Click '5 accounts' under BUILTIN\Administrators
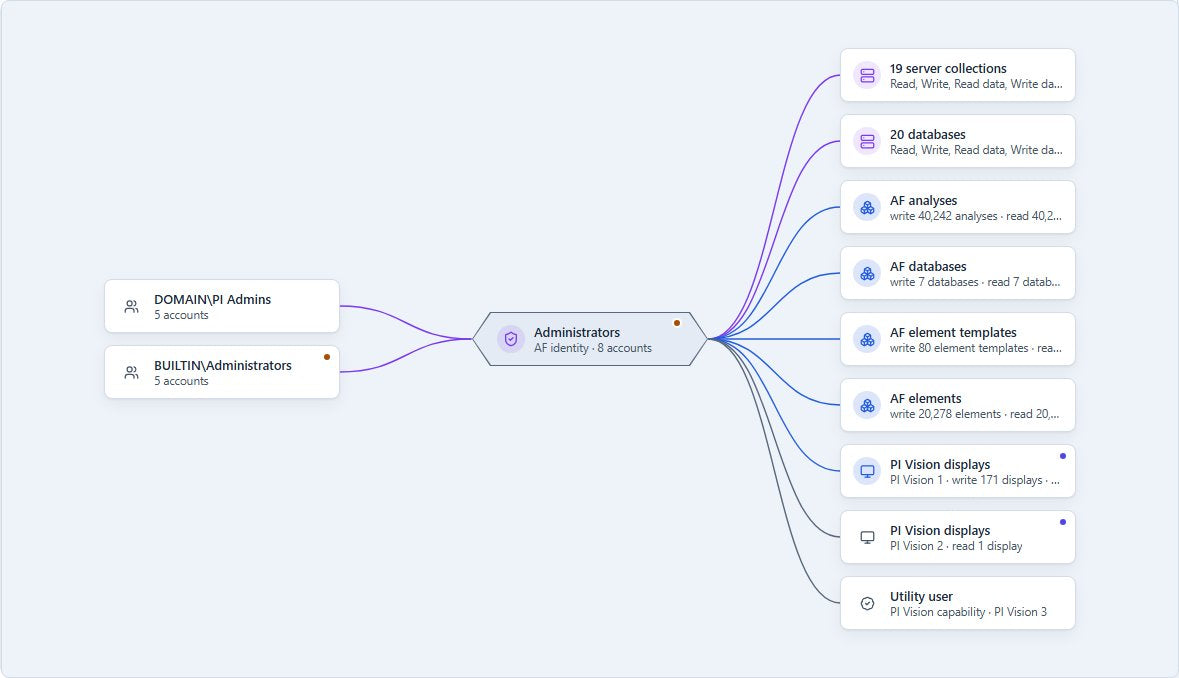 click(x=181, y=381)
